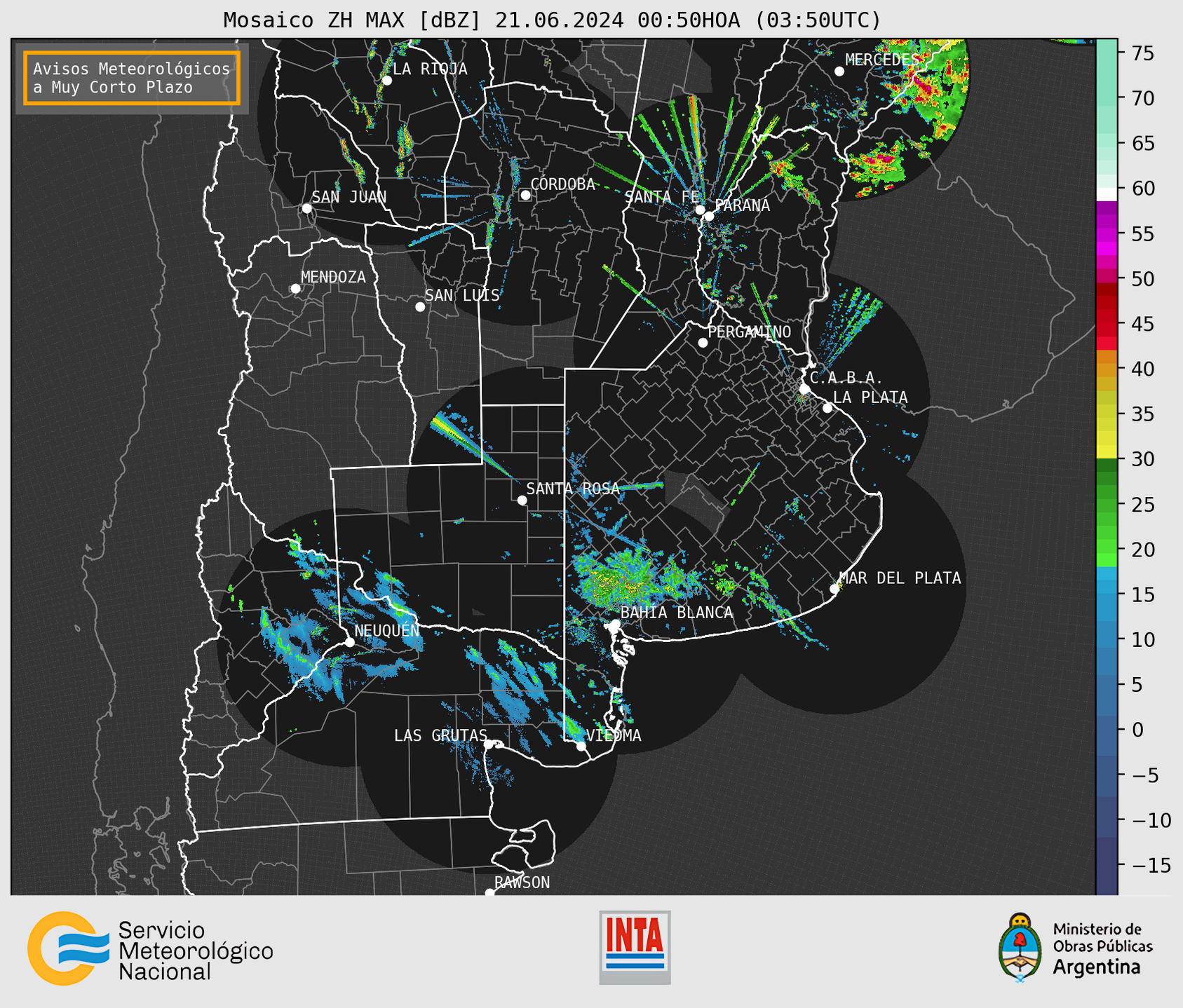Click the 45 value on the dBZ scale

(1143, 324)
